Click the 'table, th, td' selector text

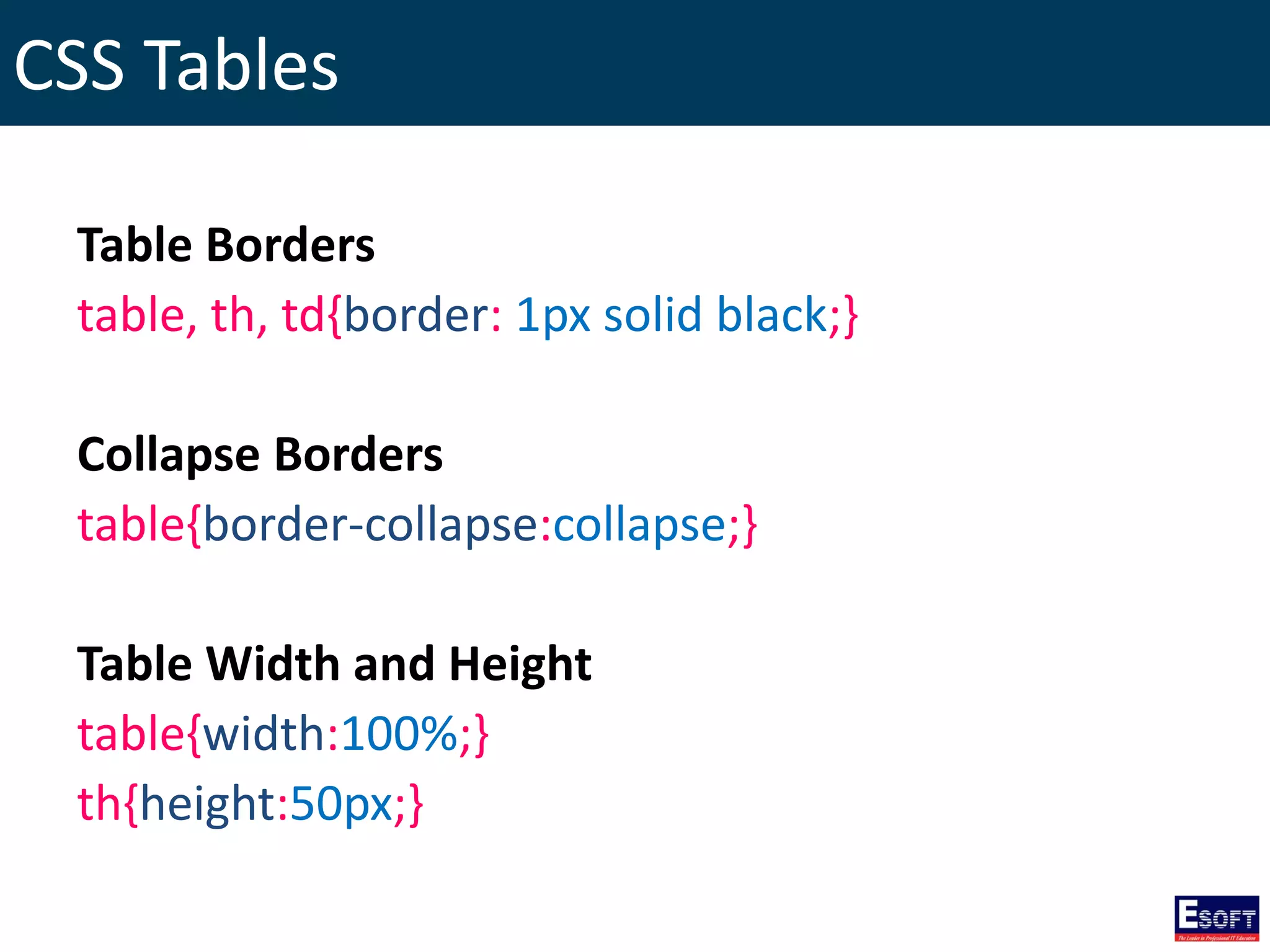201,315
